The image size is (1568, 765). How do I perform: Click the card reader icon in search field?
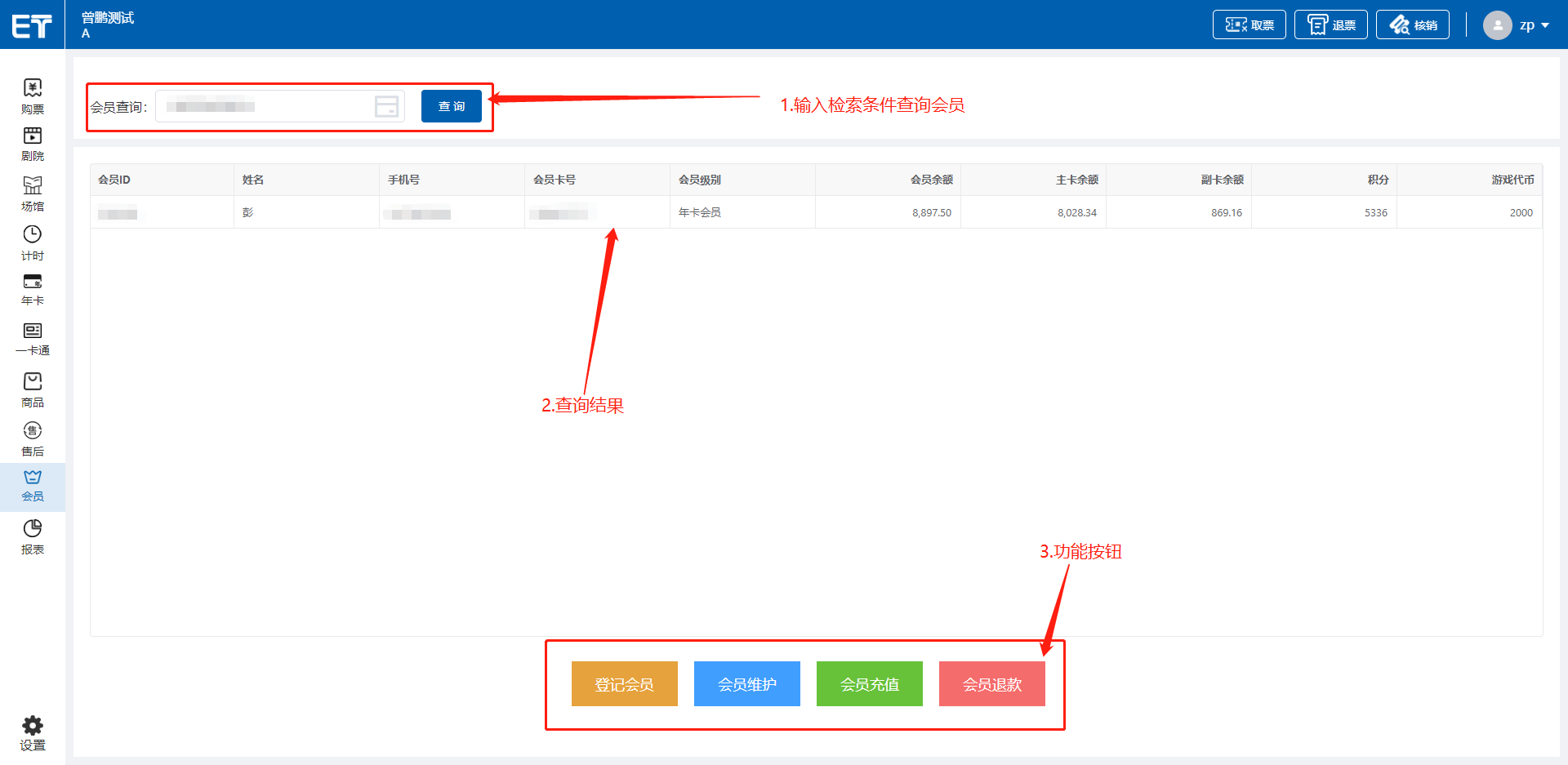[x=386, y=106]
